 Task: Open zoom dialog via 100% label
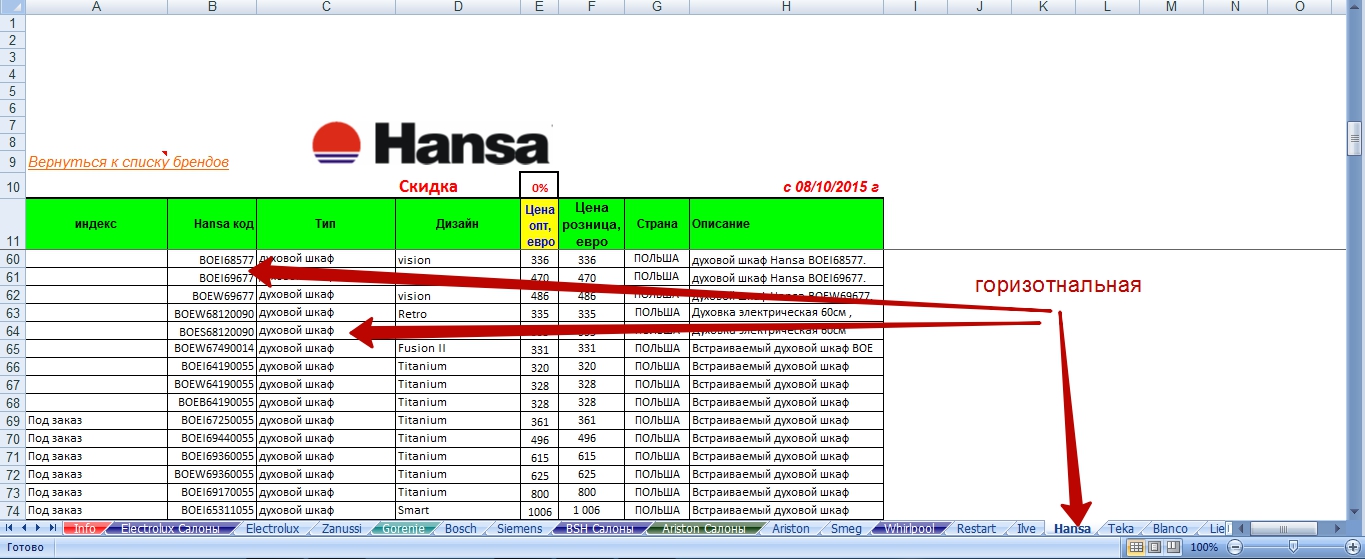(x=1204, y=547)
